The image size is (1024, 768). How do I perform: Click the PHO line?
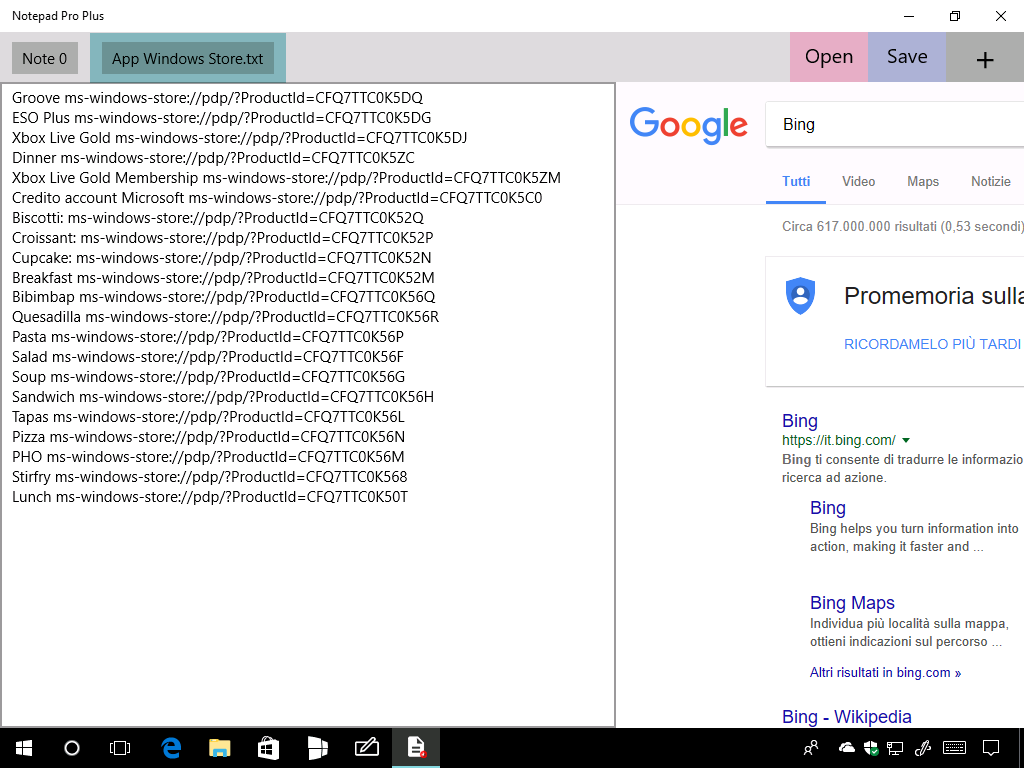pyautogui.click(x=208, y=456)
